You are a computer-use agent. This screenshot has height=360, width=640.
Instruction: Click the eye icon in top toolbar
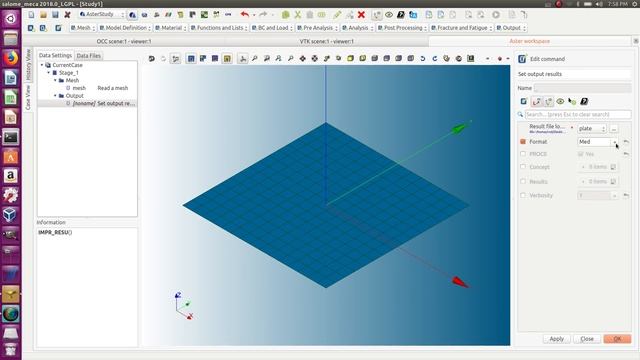click(x=389, y=15)
